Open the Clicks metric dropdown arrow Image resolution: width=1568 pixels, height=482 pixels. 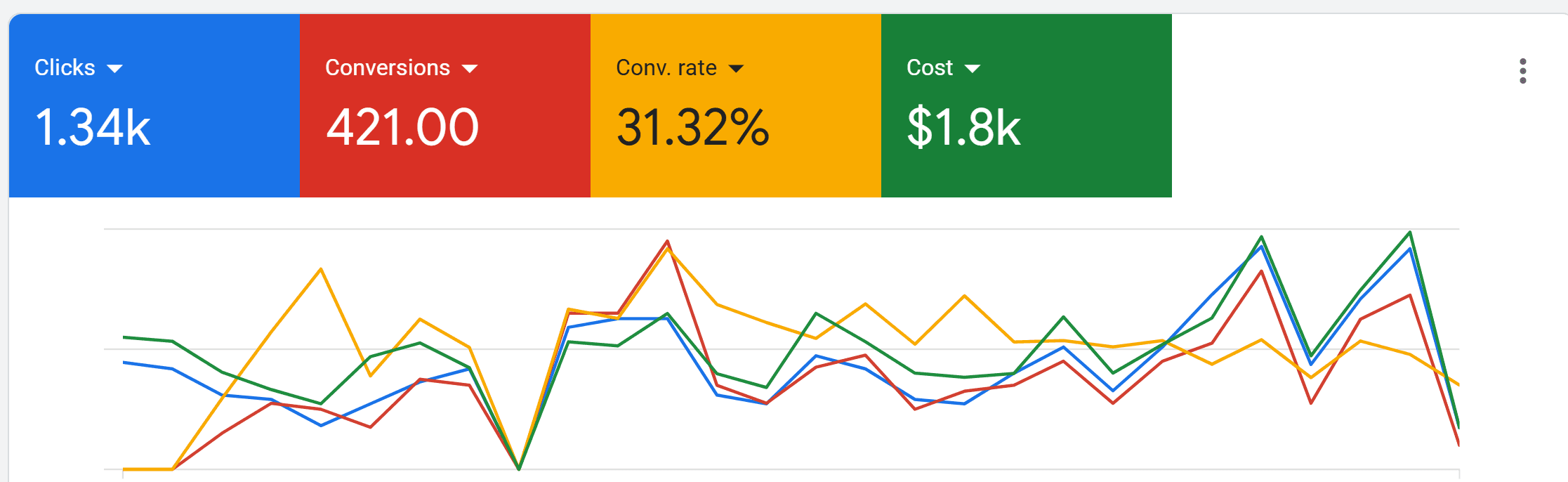(x=114, y=69)
